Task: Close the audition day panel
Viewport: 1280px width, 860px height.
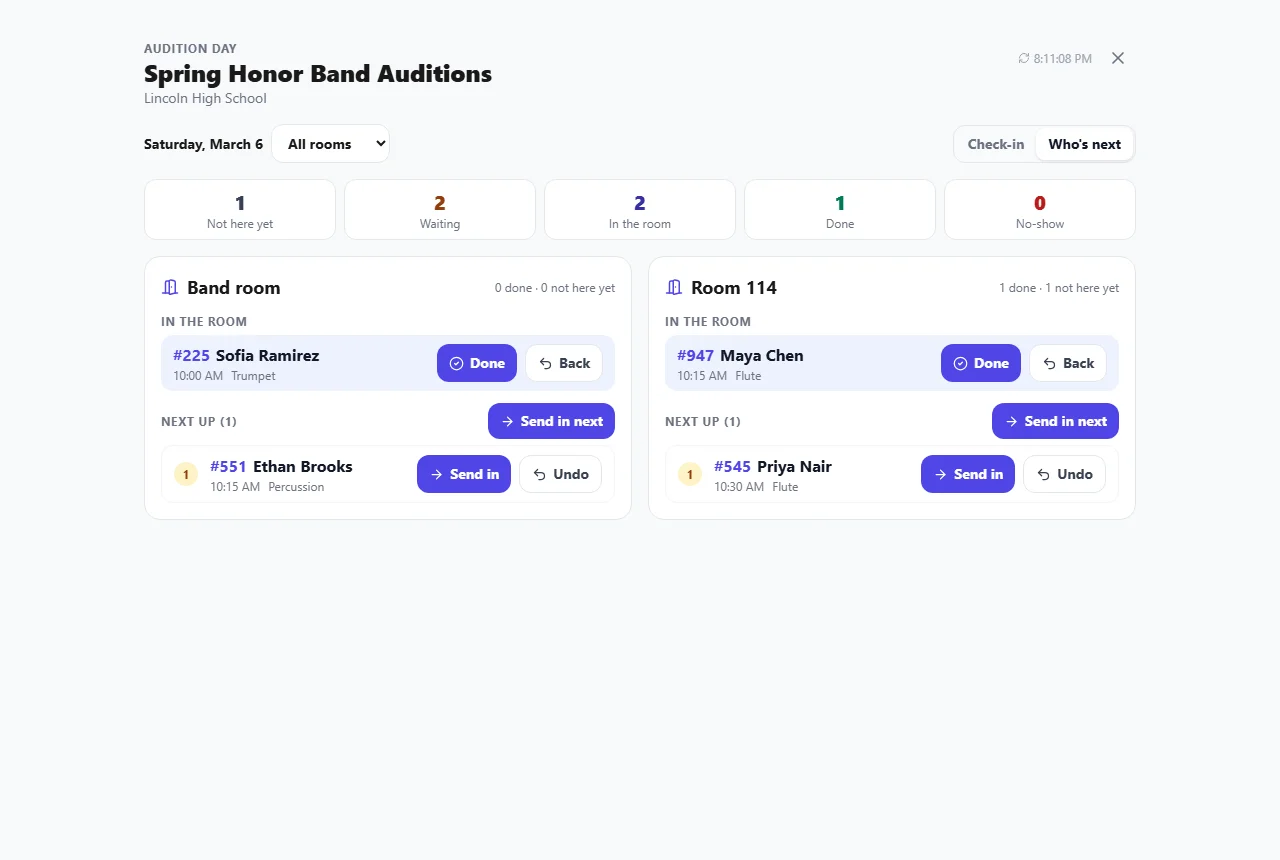Action: [x=1118, y=58]
